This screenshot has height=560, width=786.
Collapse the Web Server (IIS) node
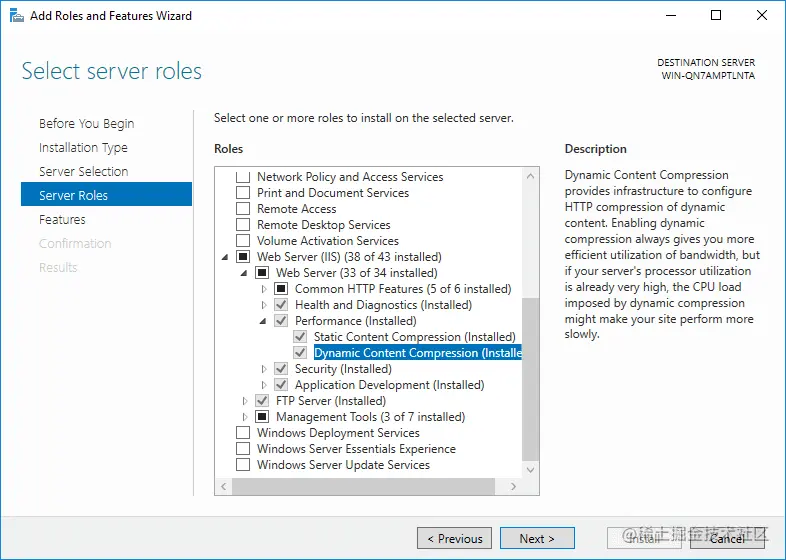[x=225, y=257]
